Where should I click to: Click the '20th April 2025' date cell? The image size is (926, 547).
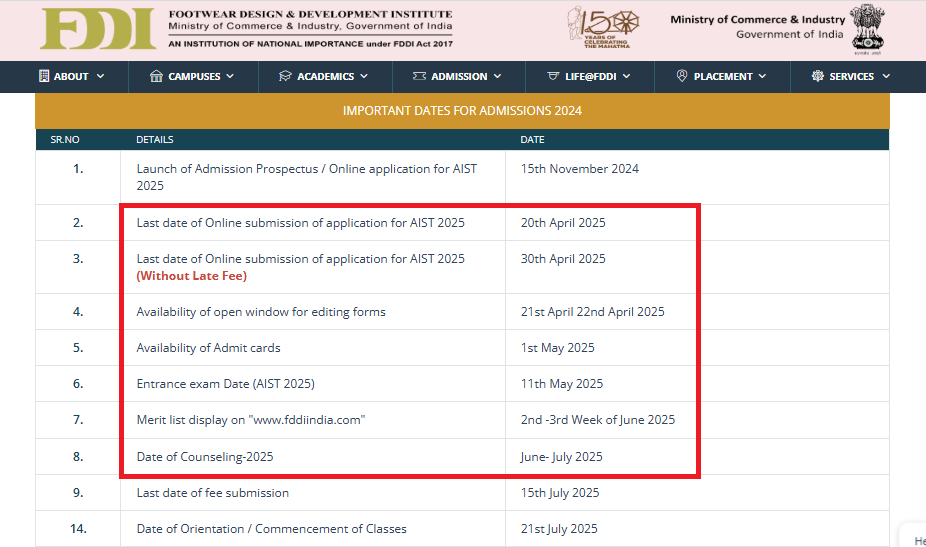coord(563,223)
